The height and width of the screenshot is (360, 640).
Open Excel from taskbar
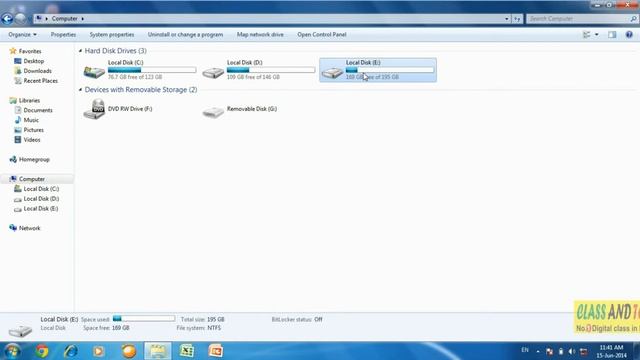pos(187,351)
